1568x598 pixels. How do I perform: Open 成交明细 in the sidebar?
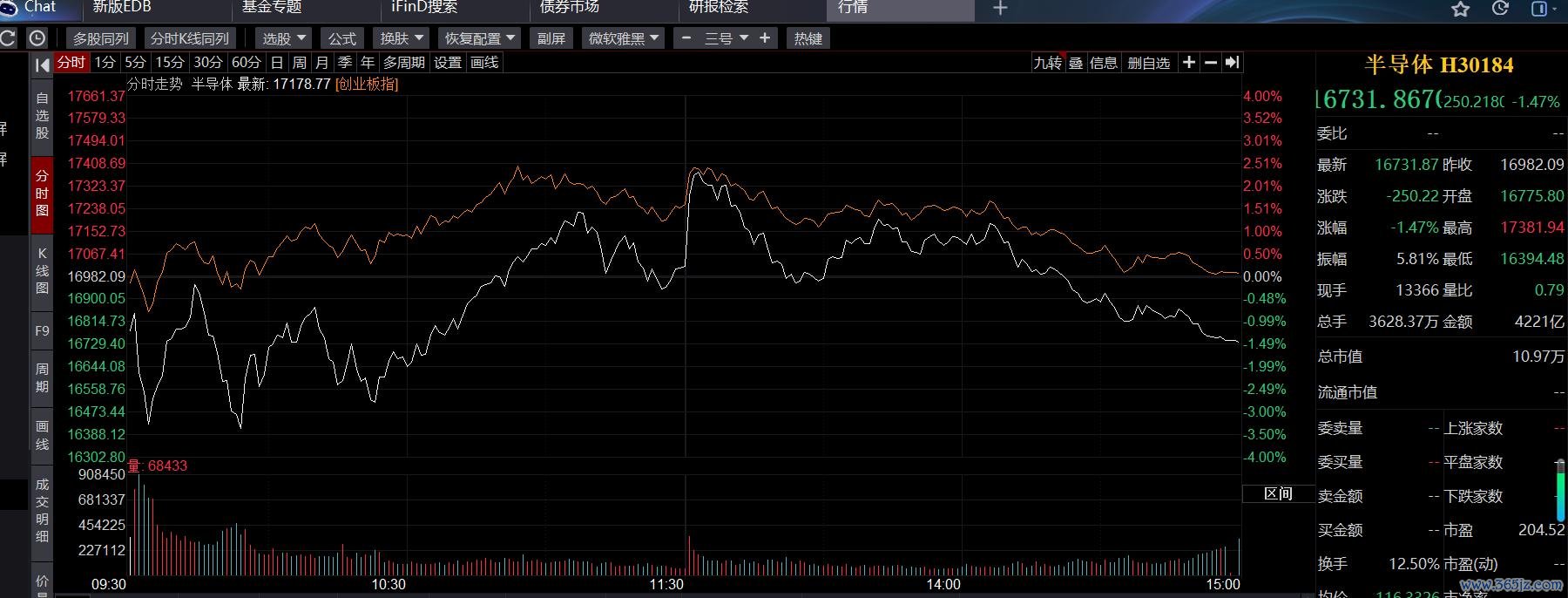pos(42,511)
